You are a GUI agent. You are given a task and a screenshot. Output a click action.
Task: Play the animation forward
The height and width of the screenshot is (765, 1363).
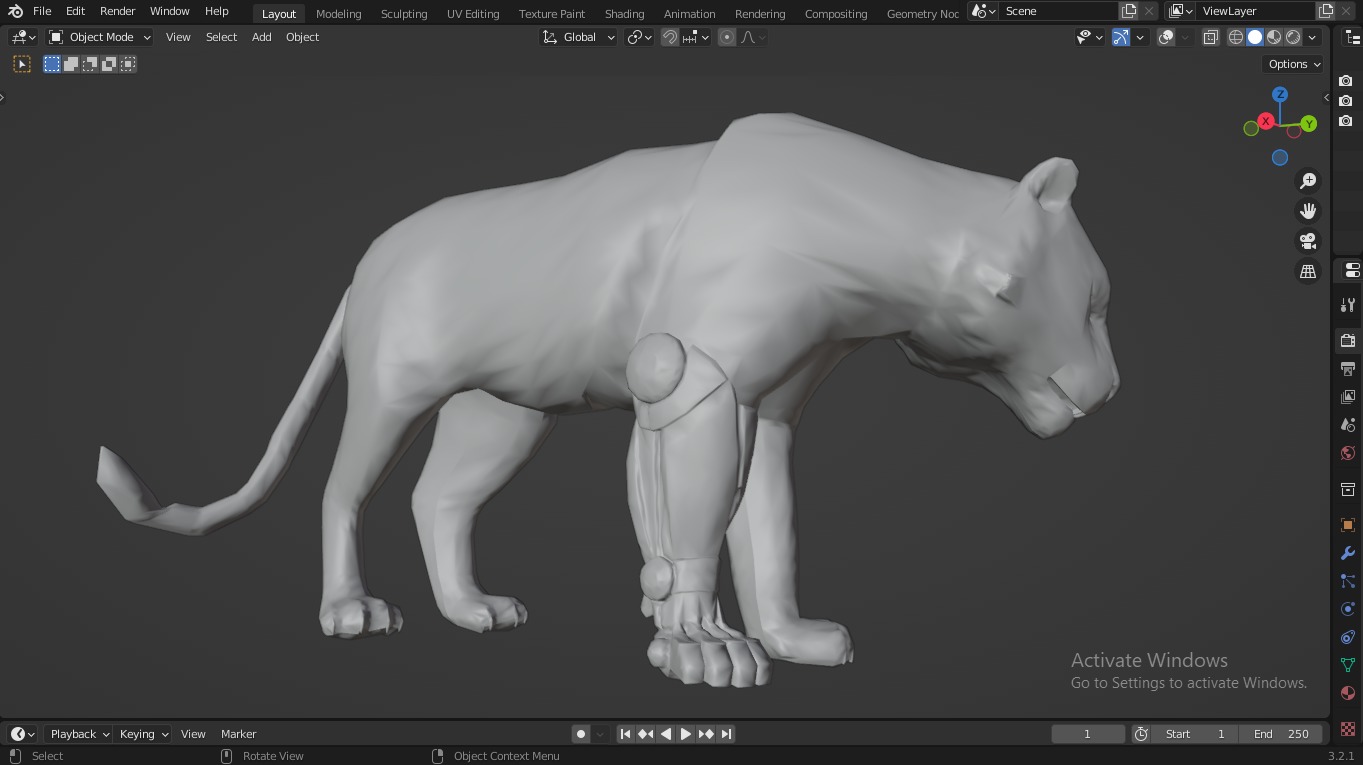pyautogui.click(x=686, y=734)
